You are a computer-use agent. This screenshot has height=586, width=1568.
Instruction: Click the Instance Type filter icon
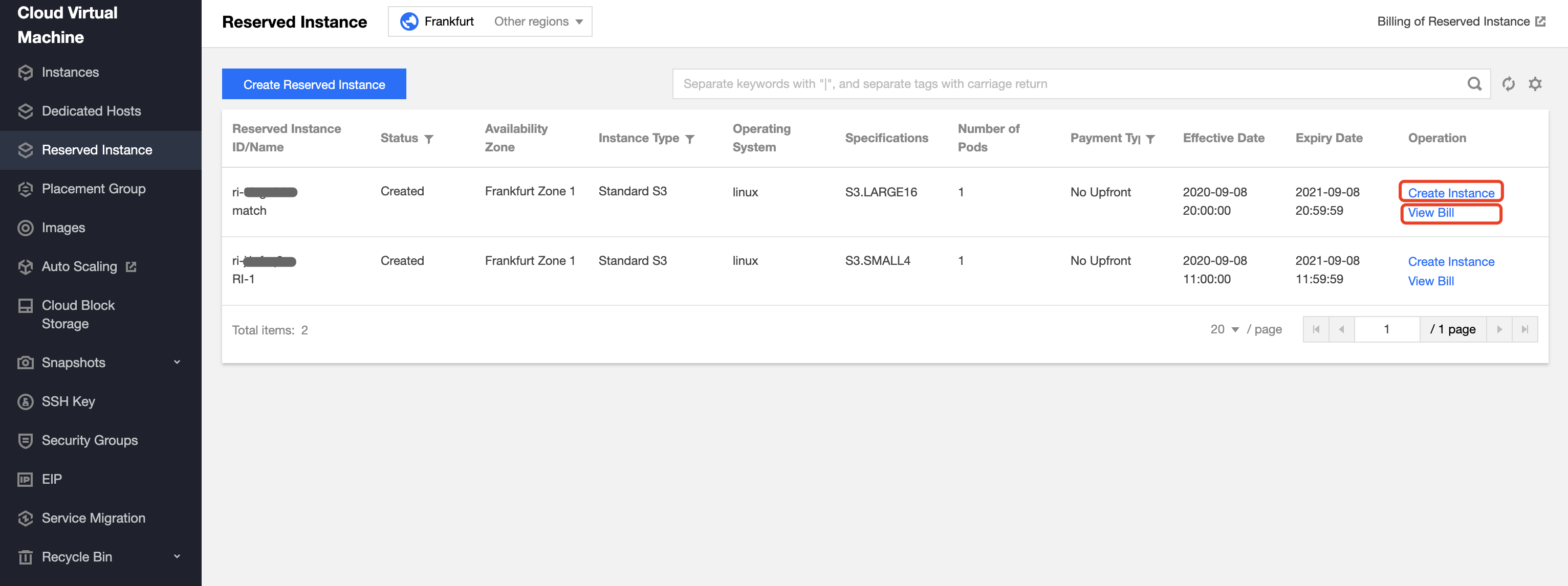tap(690, 139)
